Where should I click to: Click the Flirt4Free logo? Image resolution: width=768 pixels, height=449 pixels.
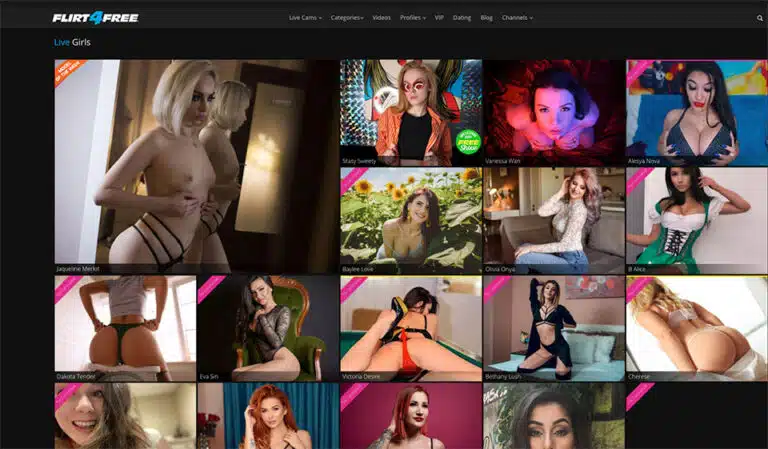pos(95,17)
